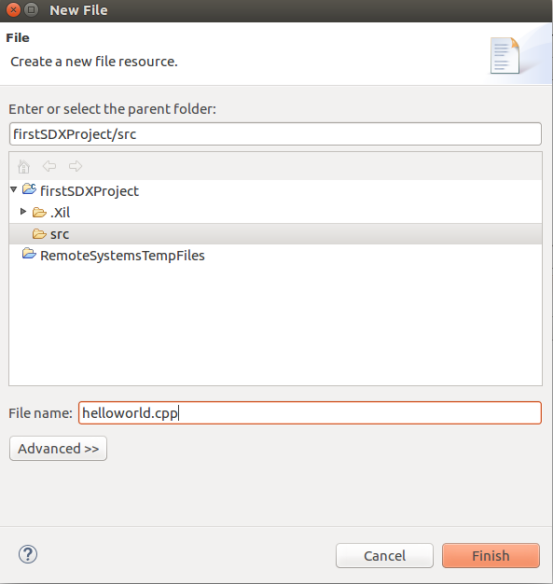Select firstSDXProject label in tree
The image size is (554, 584).
click(x=89, y=191)
